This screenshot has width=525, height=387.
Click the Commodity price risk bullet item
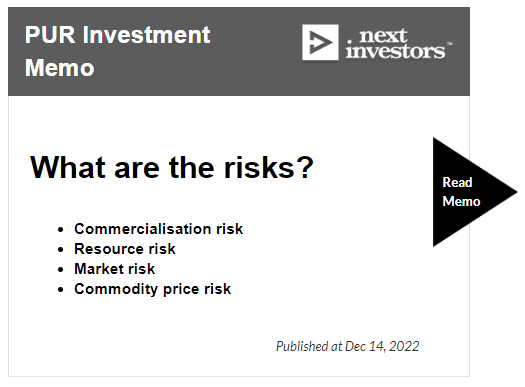(153, 289)
